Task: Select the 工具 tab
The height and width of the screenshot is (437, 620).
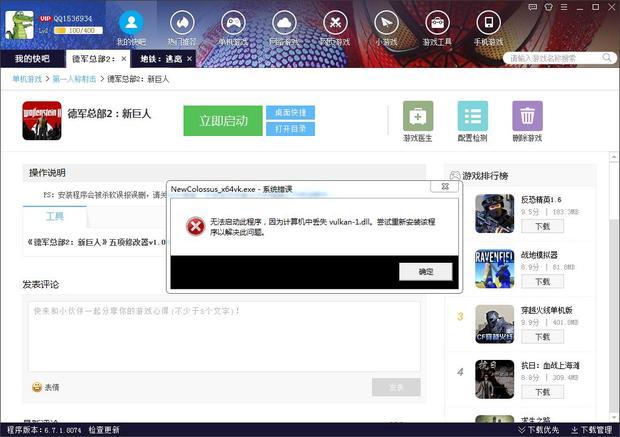Action: point(54,217)
